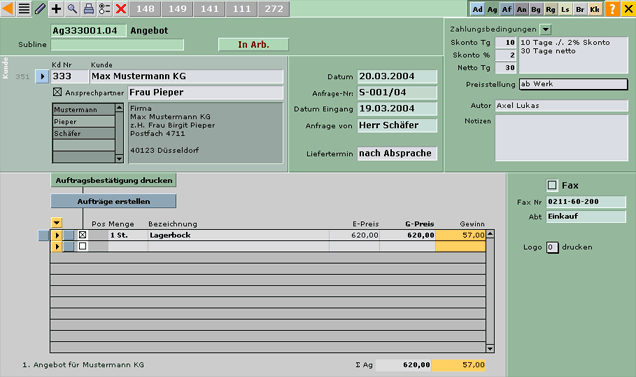Open the yellow dropdown above positions list
Viewport: 636px width, 377px height.
[57, 222]
